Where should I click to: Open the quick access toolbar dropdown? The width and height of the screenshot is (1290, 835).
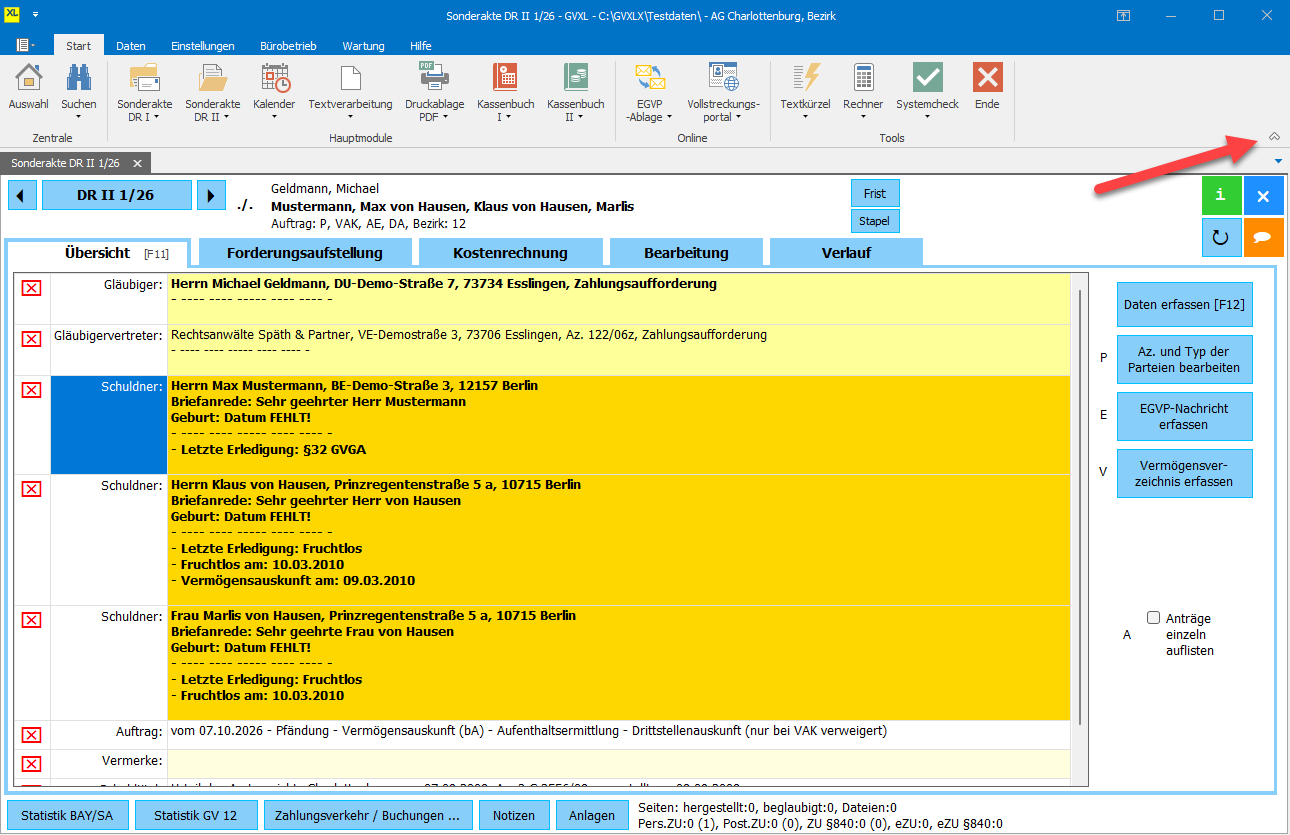click(x=36, y=16)
